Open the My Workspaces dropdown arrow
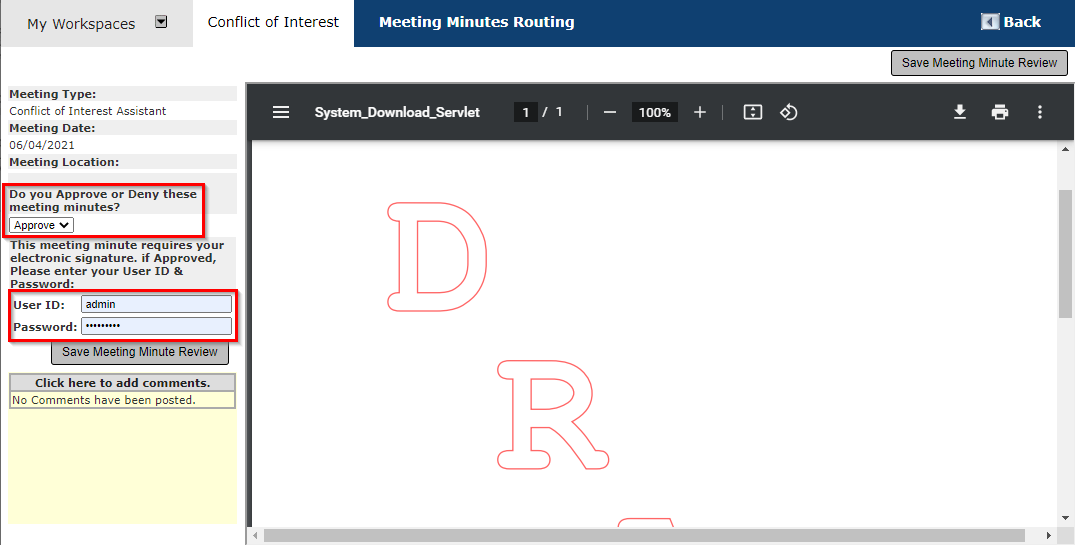Image resolution: width=1075 pixels, height=545 pixels. (x=161, y=22)
